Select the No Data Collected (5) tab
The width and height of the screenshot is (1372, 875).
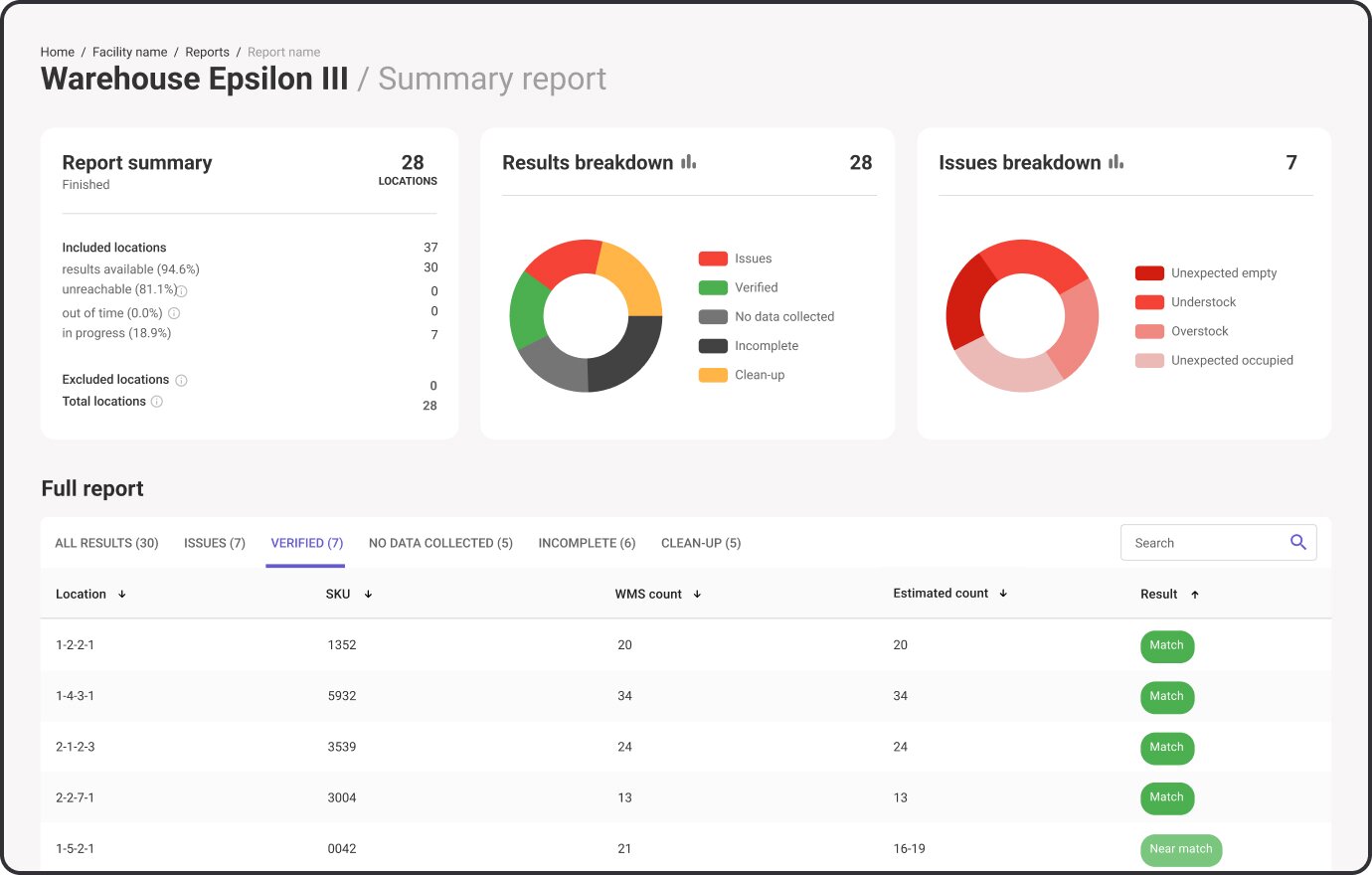click(440, 543)
